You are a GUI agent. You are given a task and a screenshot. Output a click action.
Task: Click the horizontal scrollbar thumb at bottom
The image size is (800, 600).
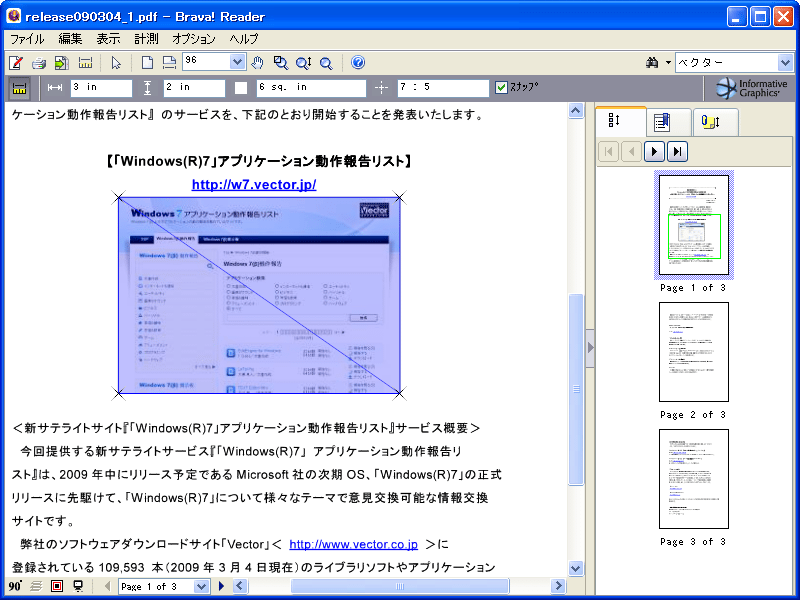[400, 586]
